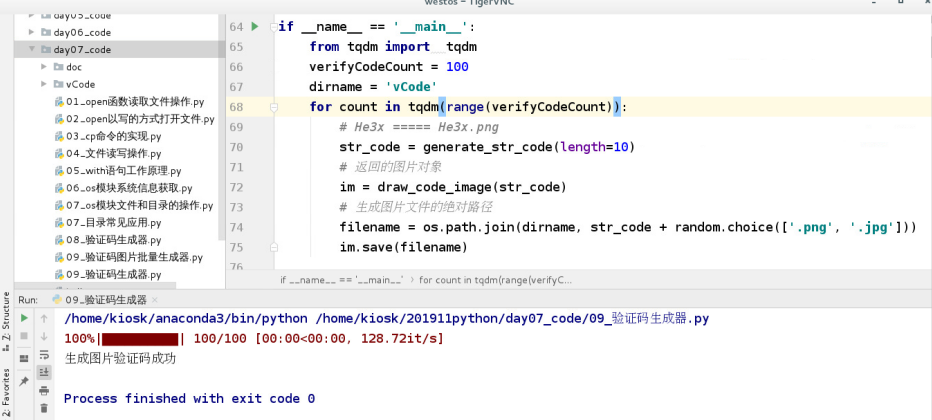
Task: Click draw_code_image call on line 72
Action: tap(434, 187)
